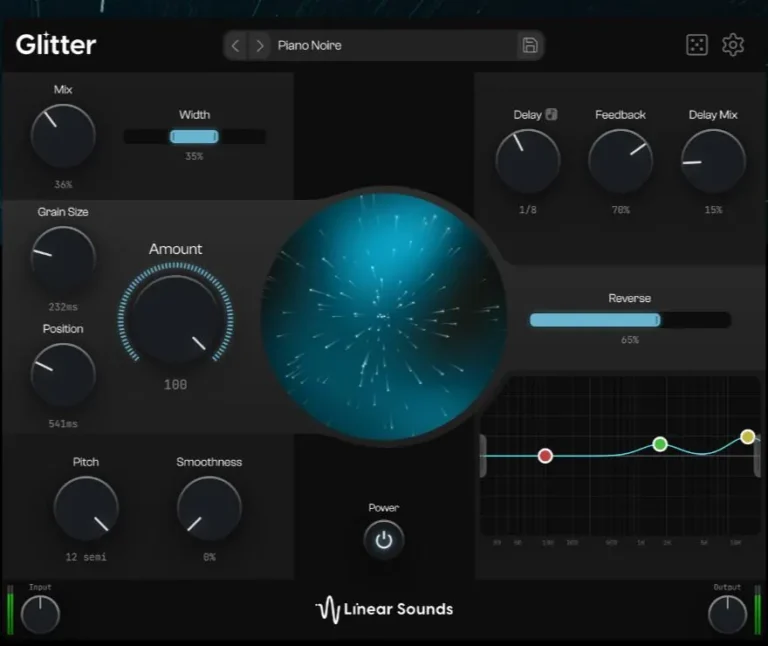The height and width of the screenshot is (646, 768).
Task: Click the Mix knob
Action: [x=63, y=136]
